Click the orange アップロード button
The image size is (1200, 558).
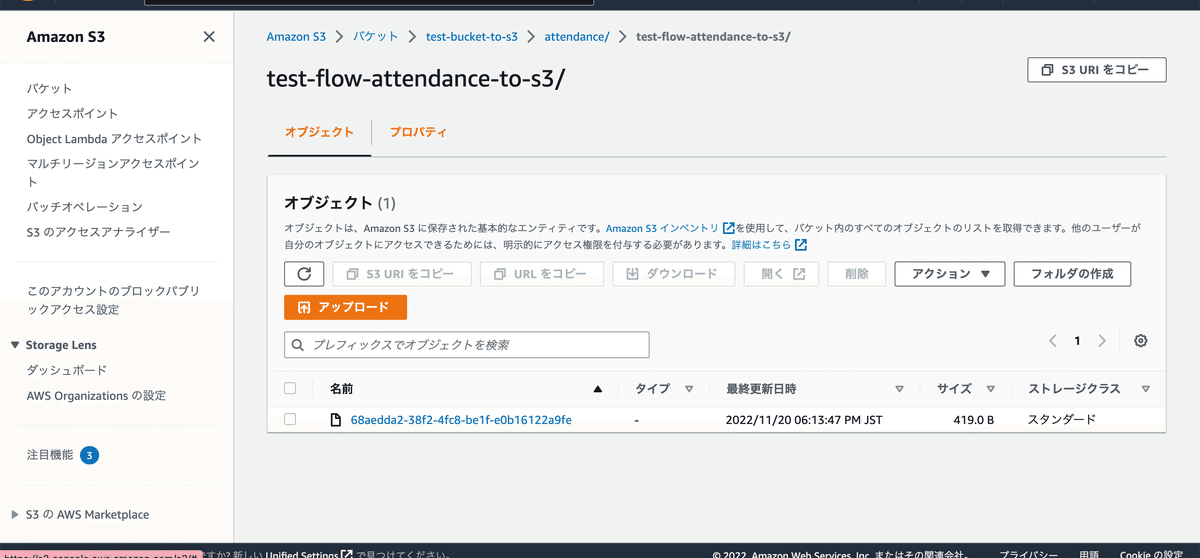coord(345,307)
